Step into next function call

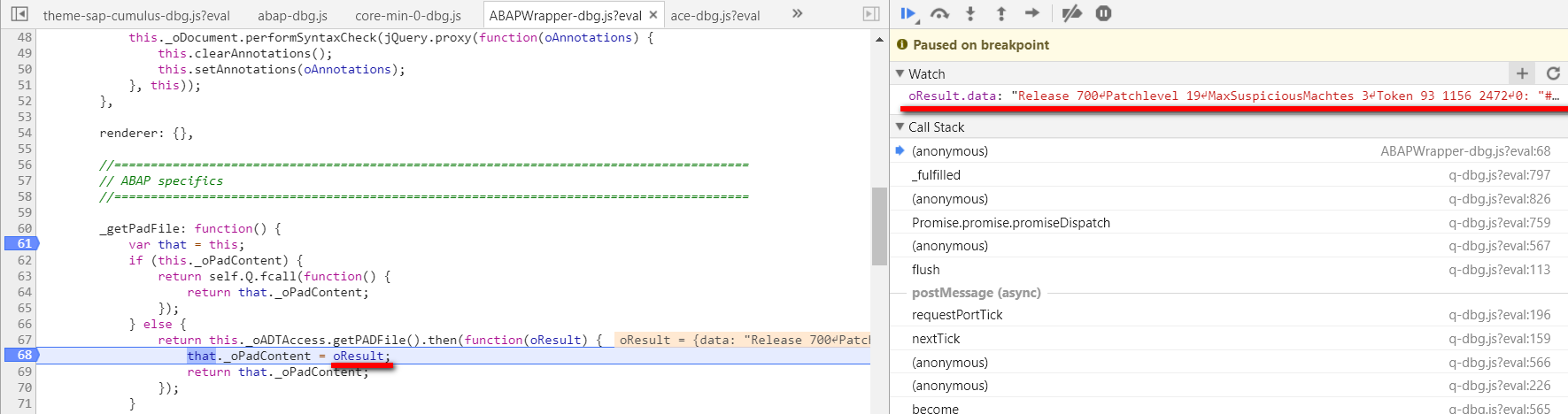[970, 13]
